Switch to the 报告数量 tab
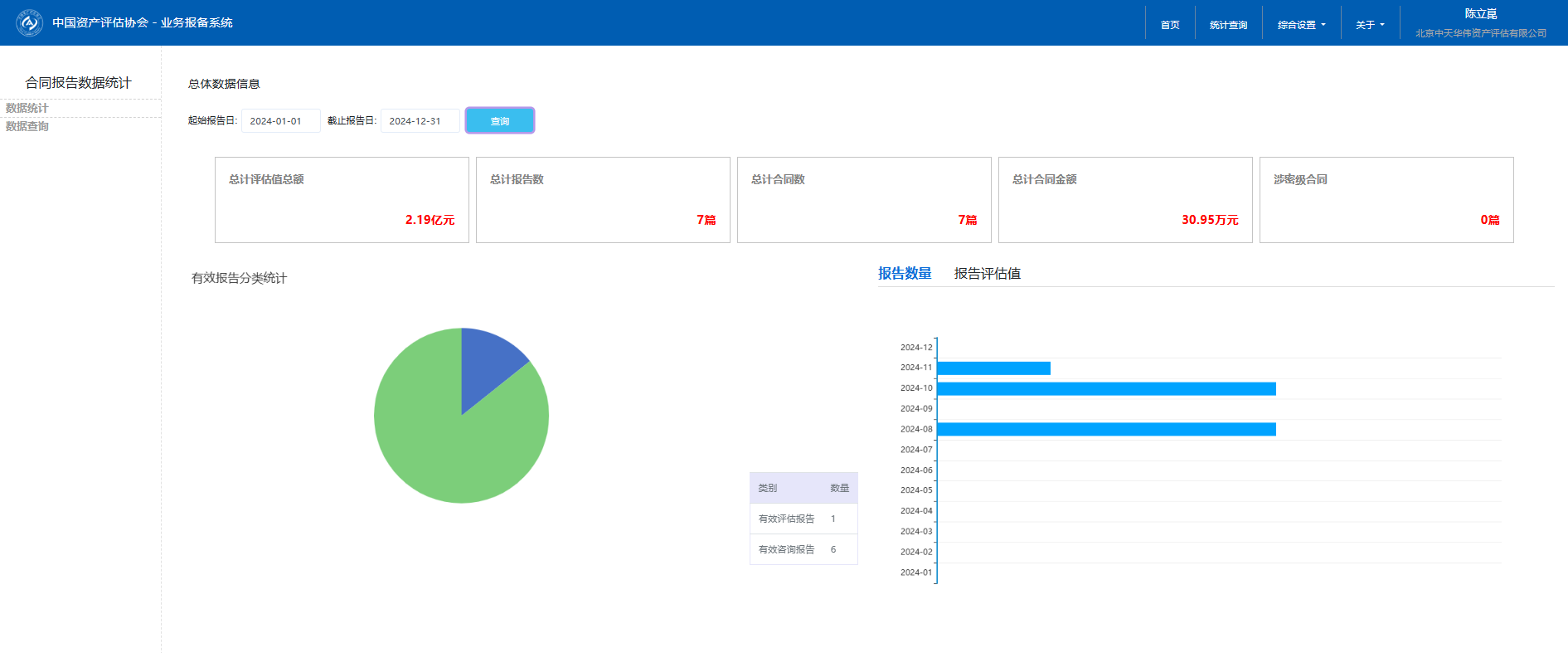1568x653 pixels. click(905, 273)
